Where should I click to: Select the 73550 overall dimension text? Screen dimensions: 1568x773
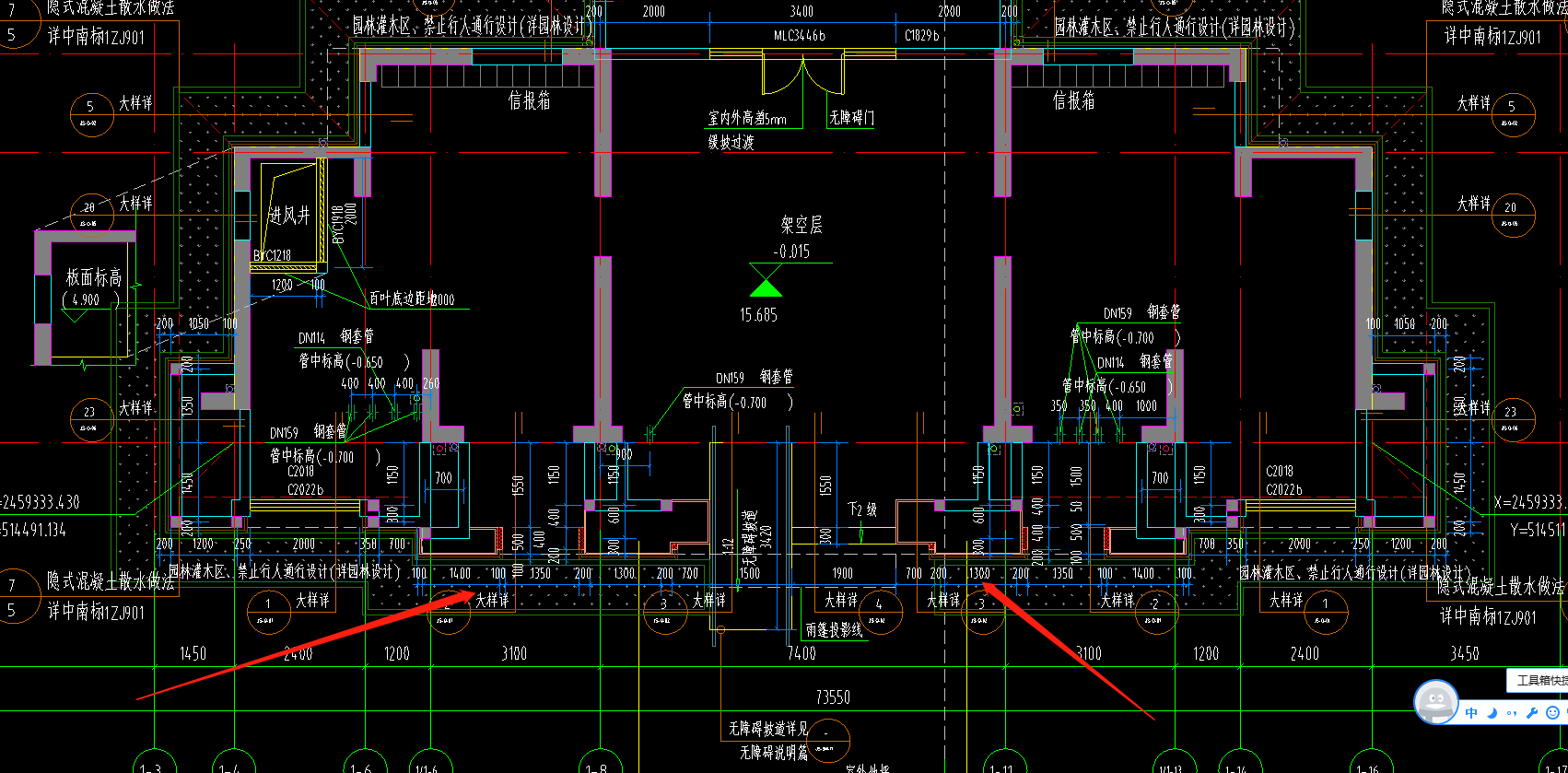(833, 697)
